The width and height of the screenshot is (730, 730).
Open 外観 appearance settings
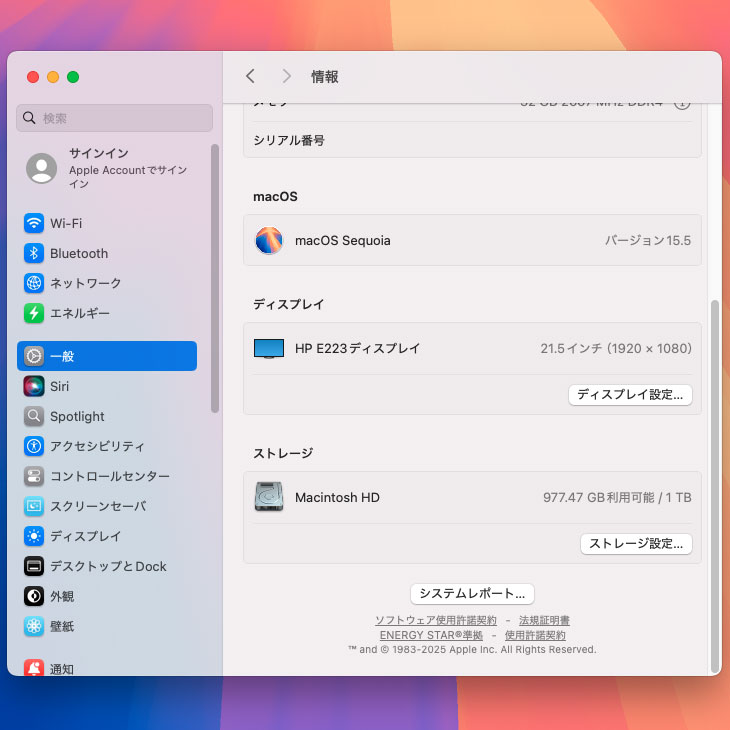[107, 596]
